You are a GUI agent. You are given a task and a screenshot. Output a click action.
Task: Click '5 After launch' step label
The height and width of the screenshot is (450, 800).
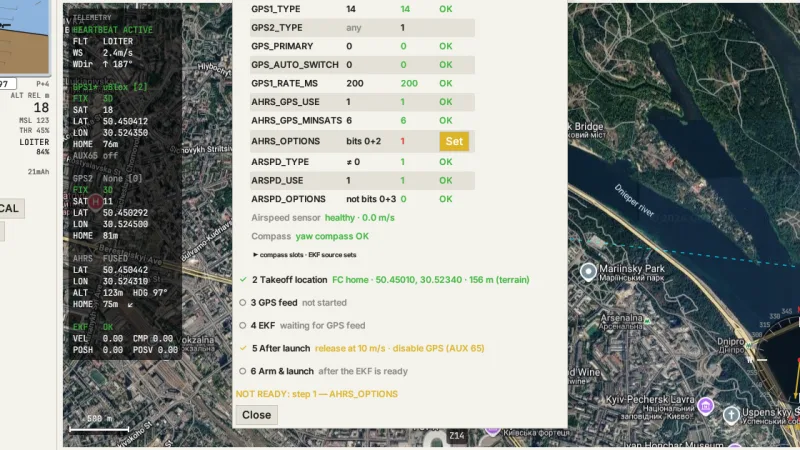click(x=281, y=348)
